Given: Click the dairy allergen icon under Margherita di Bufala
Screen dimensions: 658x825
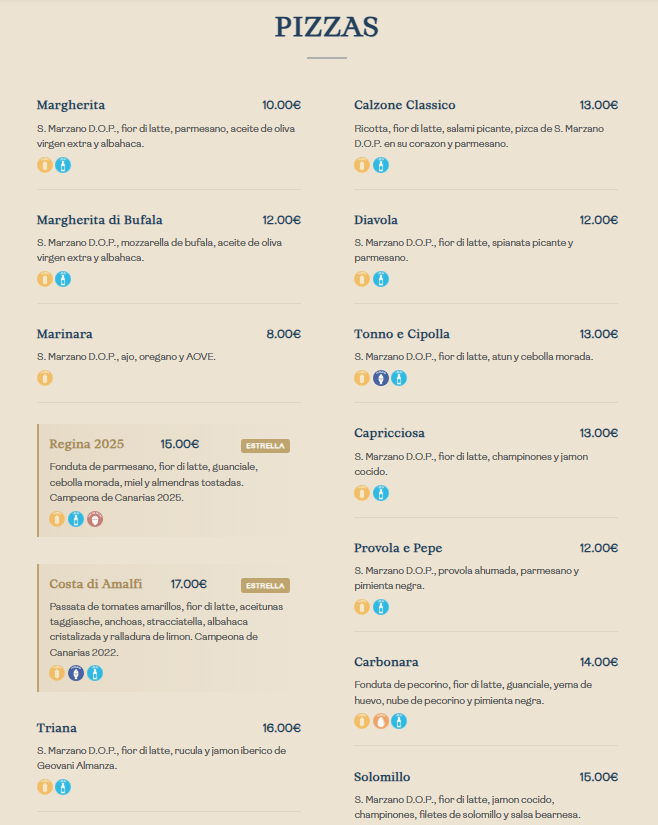Looking at the screenshot, I should (63, 279).
